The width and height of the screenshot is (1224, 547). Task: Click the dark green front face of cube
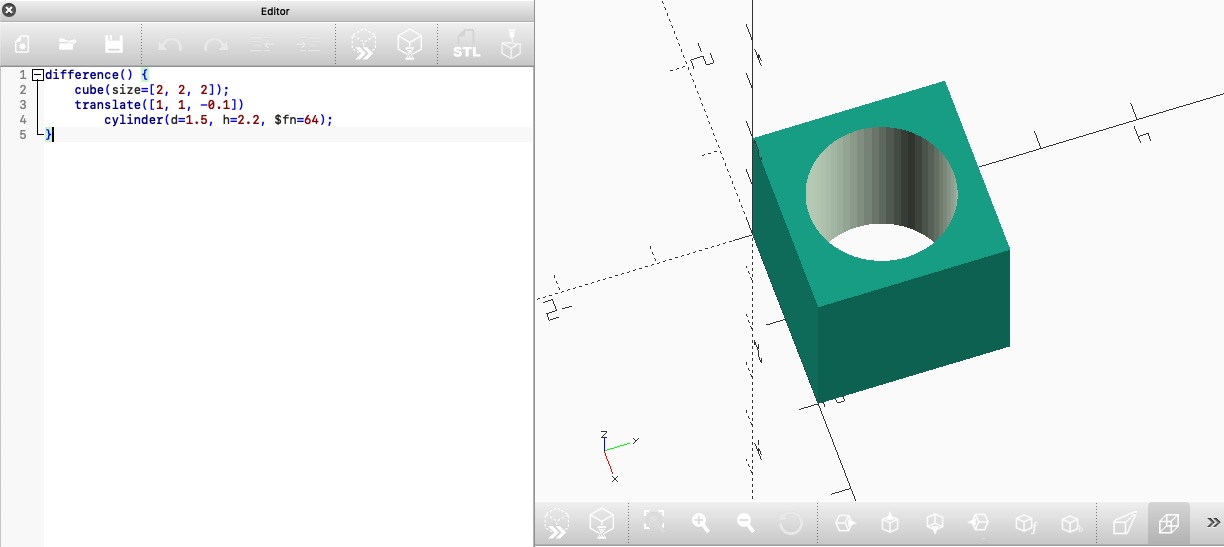coord(913,327)
